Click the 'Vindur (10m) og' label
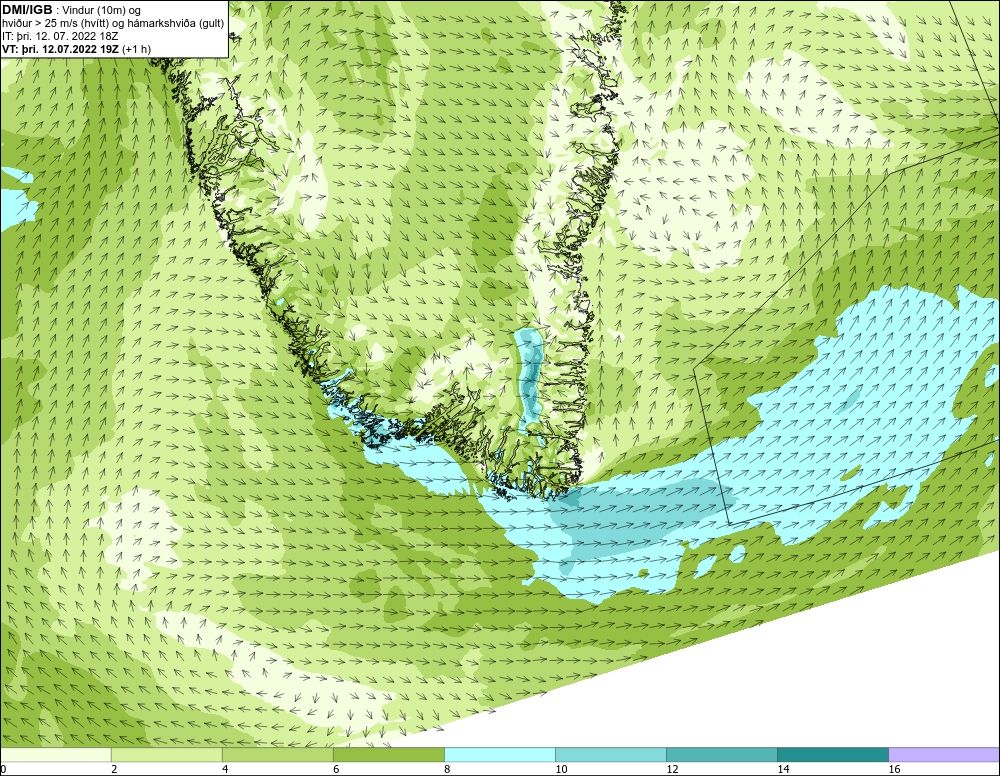The image size is (1000, 776). [101, 11]
